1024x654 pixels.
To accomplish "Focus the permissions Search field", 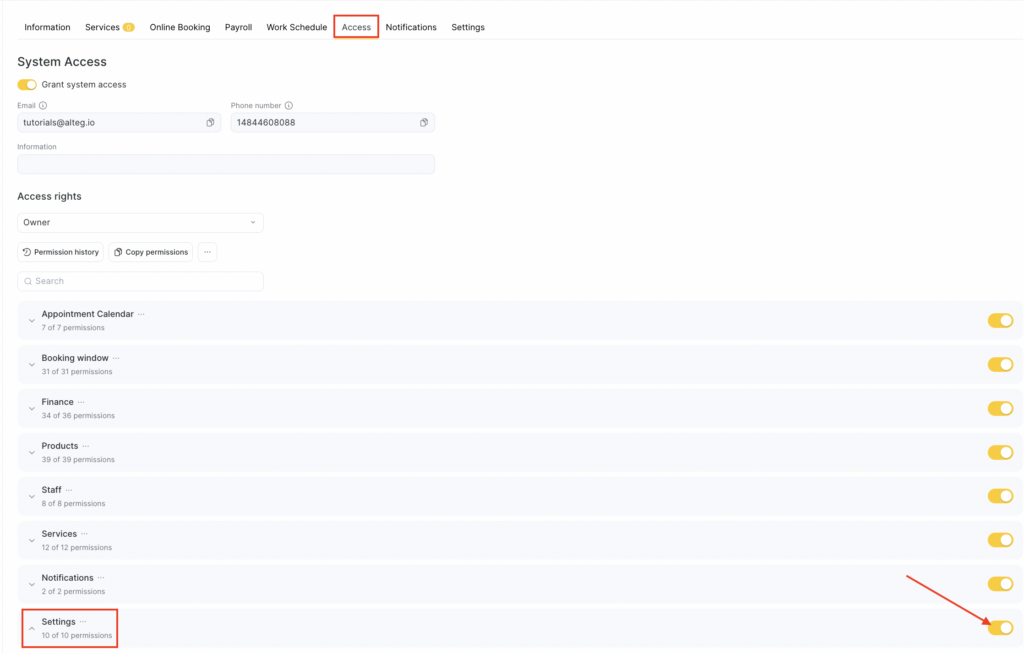I will tap(140, 281).
